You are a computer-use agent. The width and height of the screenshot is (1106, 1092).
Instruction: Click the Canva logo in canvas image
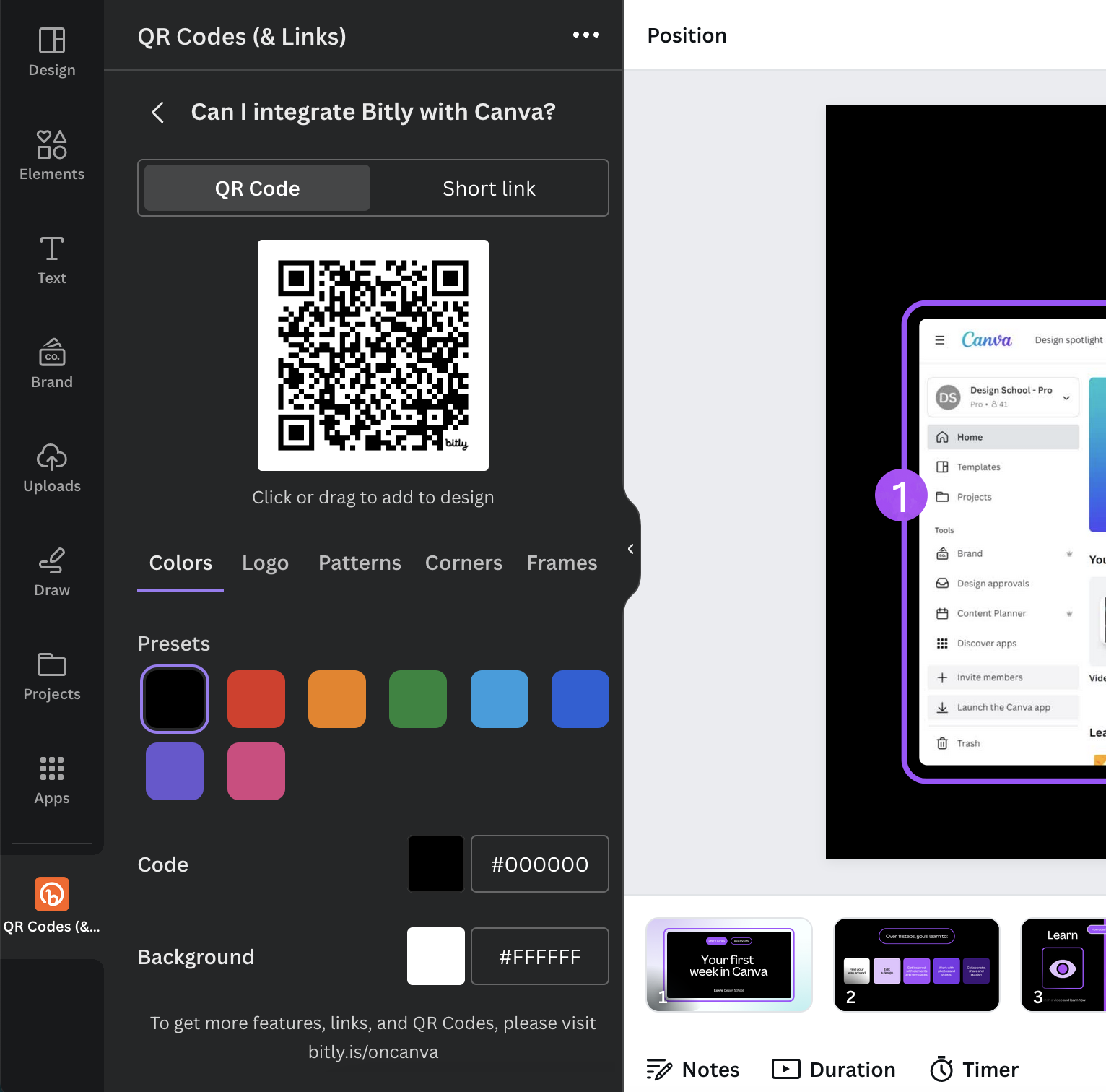987,339
